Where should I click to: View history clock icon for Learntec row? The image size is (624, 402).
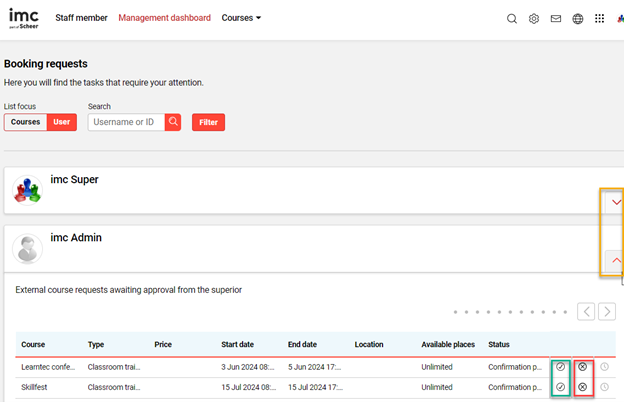point(605,367)
